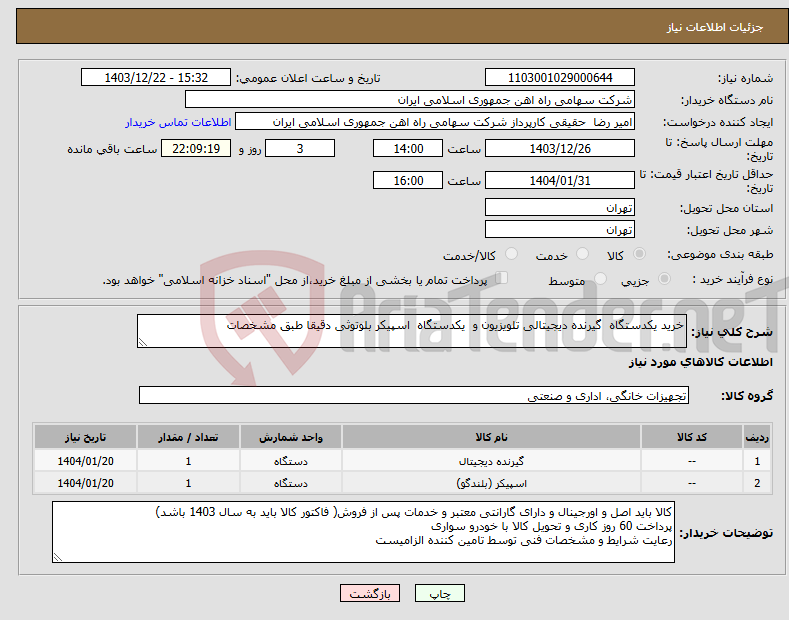Click the announcement date field 1403/12/22 - 15:32
The width and height of the screenshot is (789, 620).
[x=156, y=78]
